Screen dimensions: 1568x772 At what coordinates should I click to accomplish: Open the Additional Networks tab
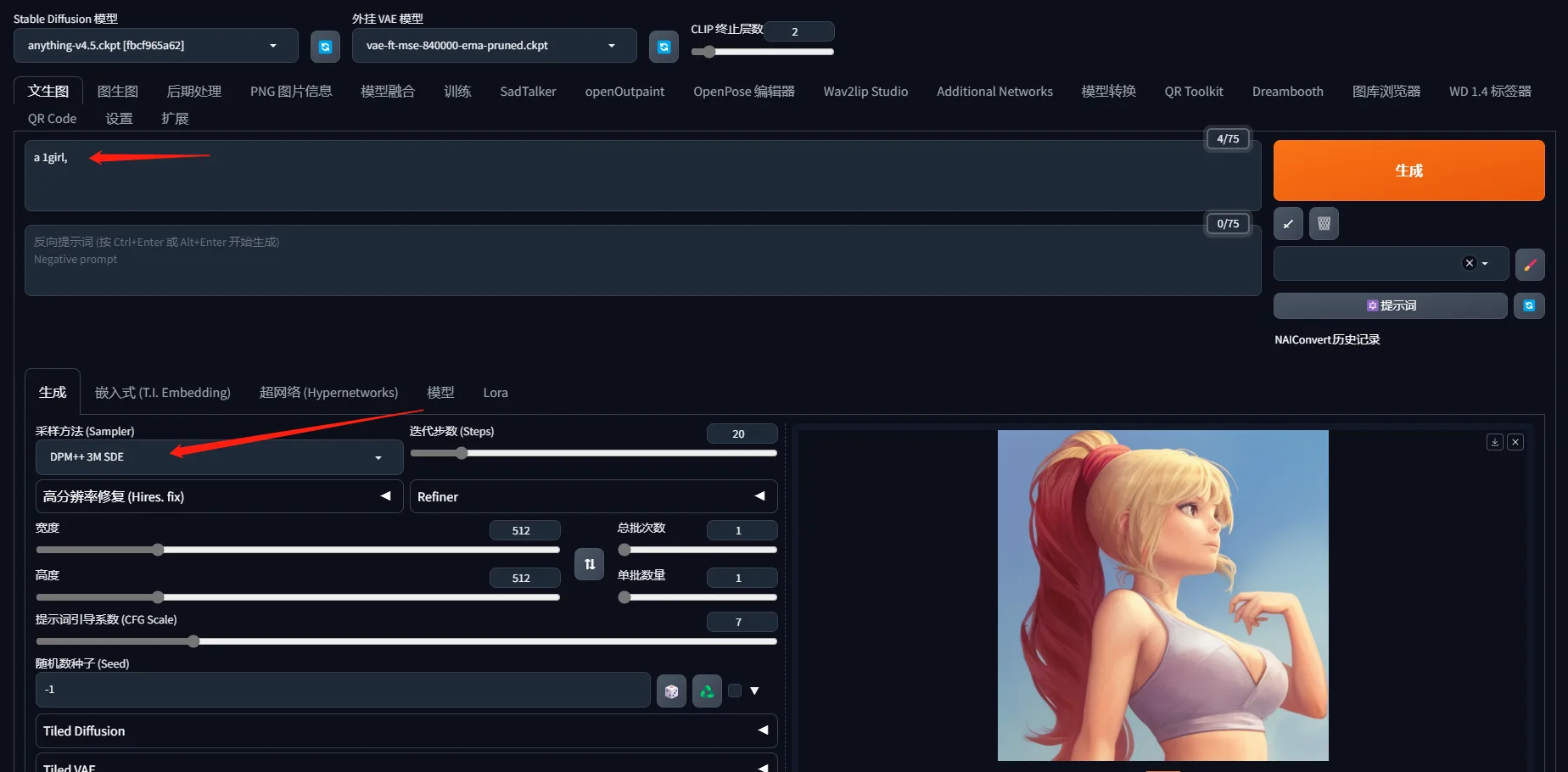coord(994,92)
